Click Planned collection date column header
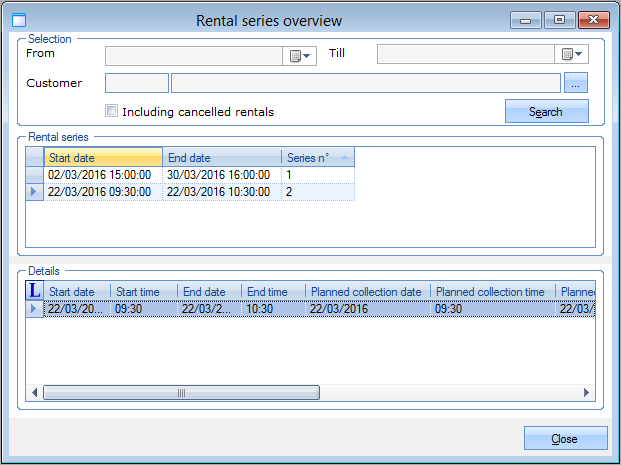 [367, 291]
